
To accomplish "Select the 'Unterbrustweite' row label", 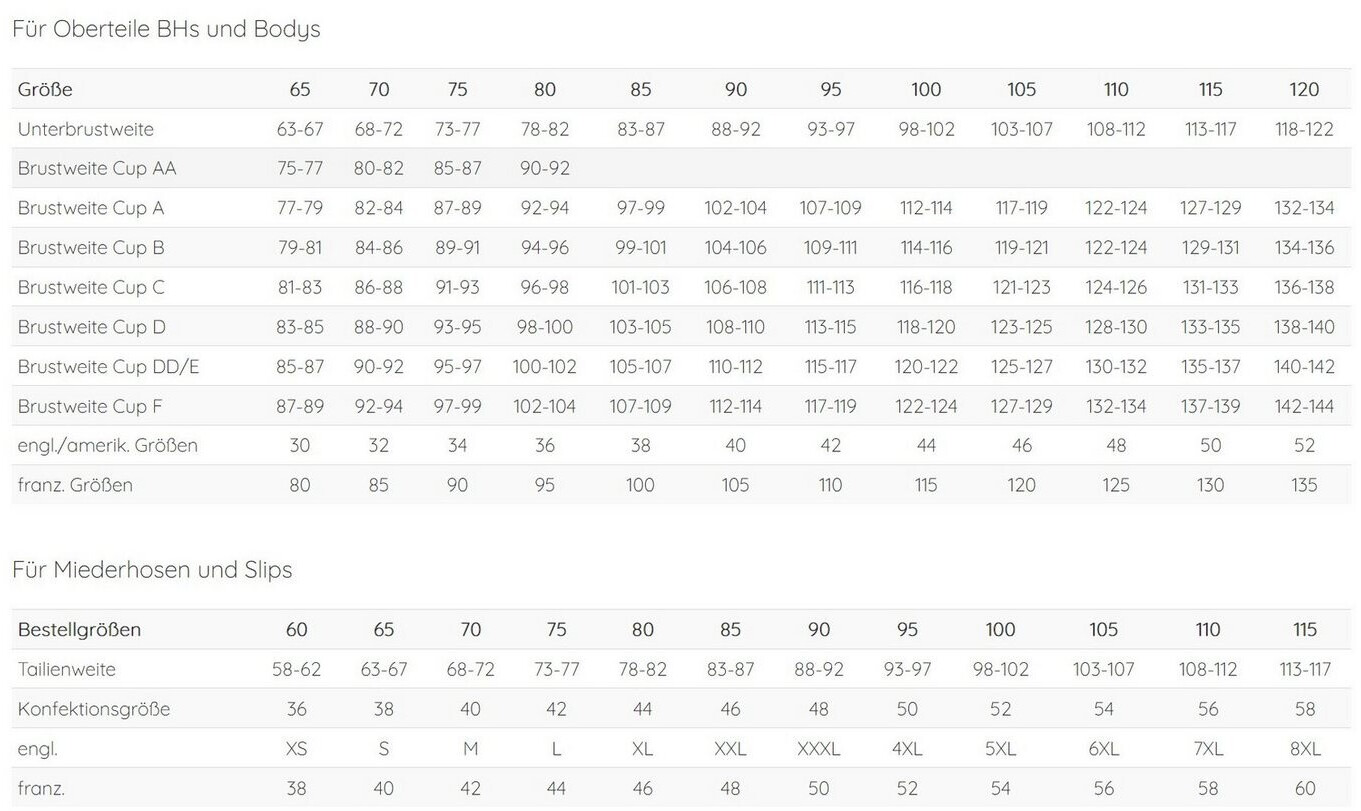I will pos(86,129).
